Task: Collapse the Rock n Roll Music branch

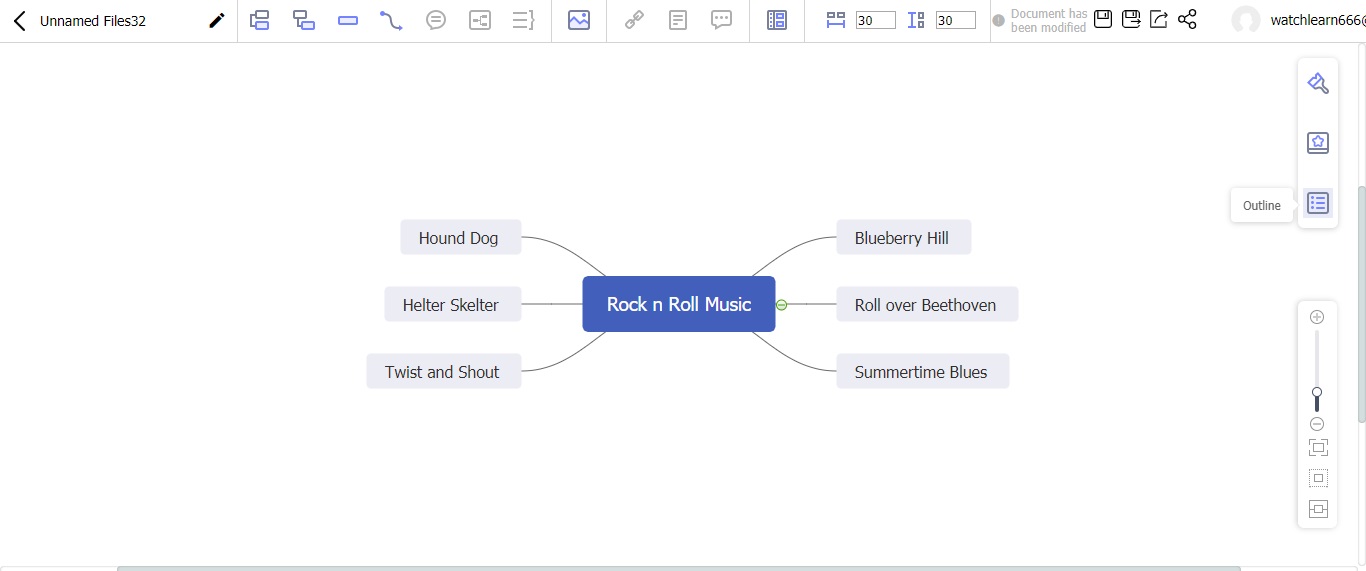Action: pos(782,305)
